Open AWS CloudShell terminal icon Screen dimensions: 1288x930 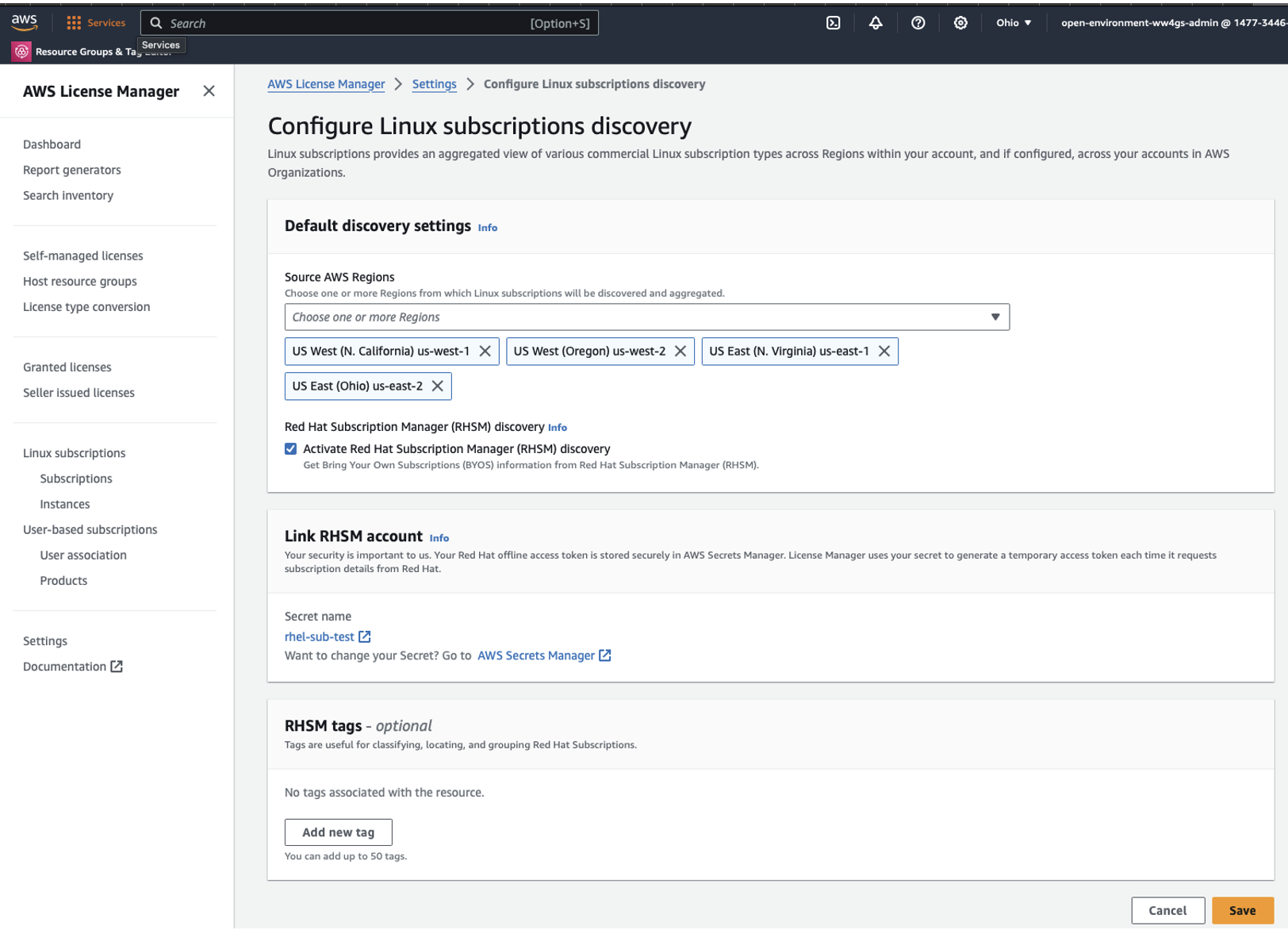tap(833, 23)
